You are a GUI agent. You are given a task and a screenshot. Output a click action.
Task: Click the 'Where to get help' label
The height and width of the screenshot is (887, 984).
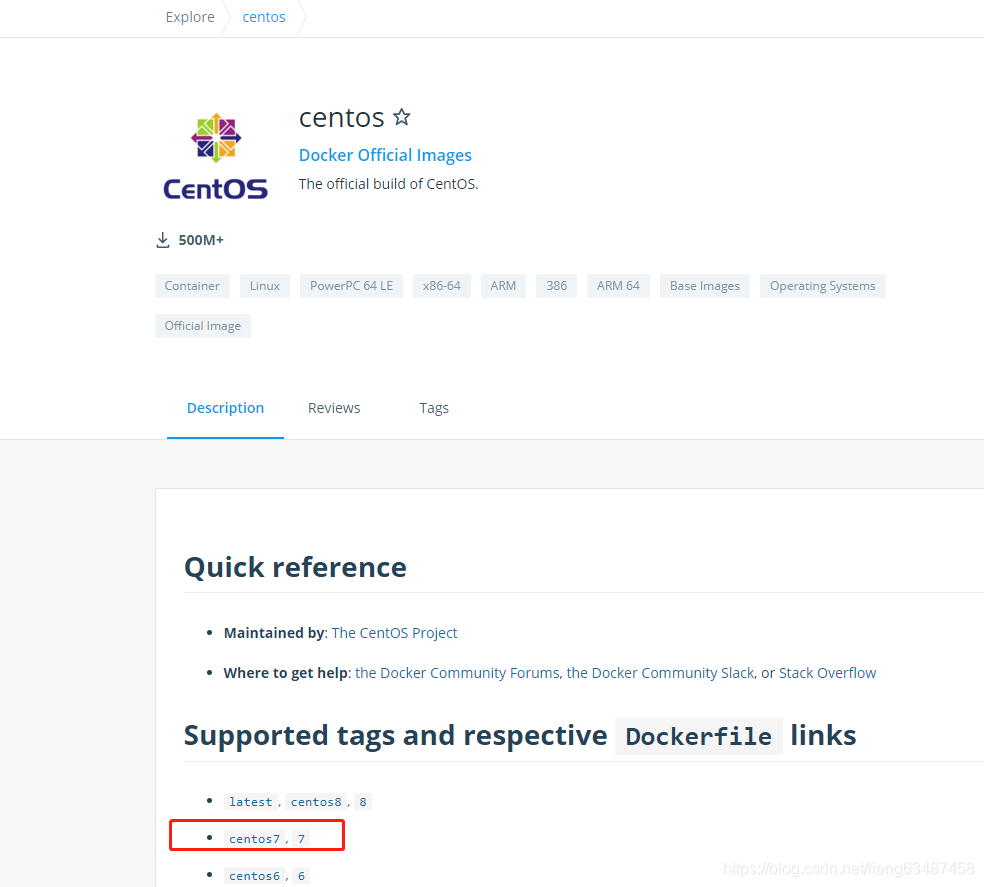[286, 673]
